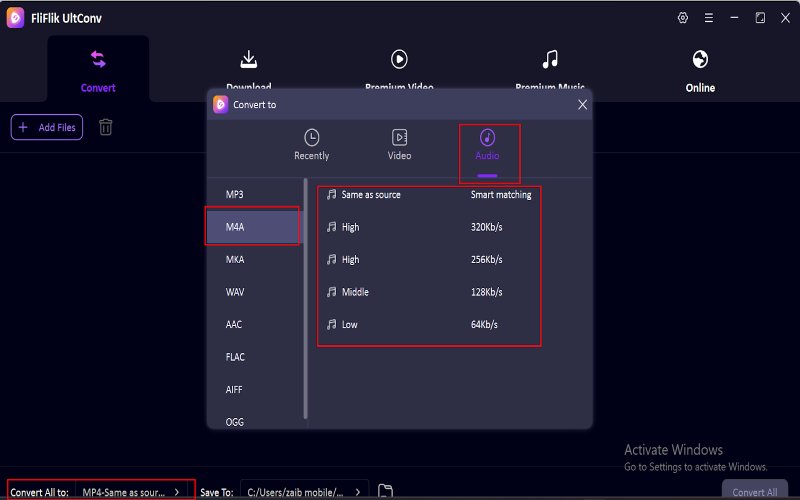Screen dimensions: 800x500
Task: Open the Save To path dropdown
Action: point(304,492)
